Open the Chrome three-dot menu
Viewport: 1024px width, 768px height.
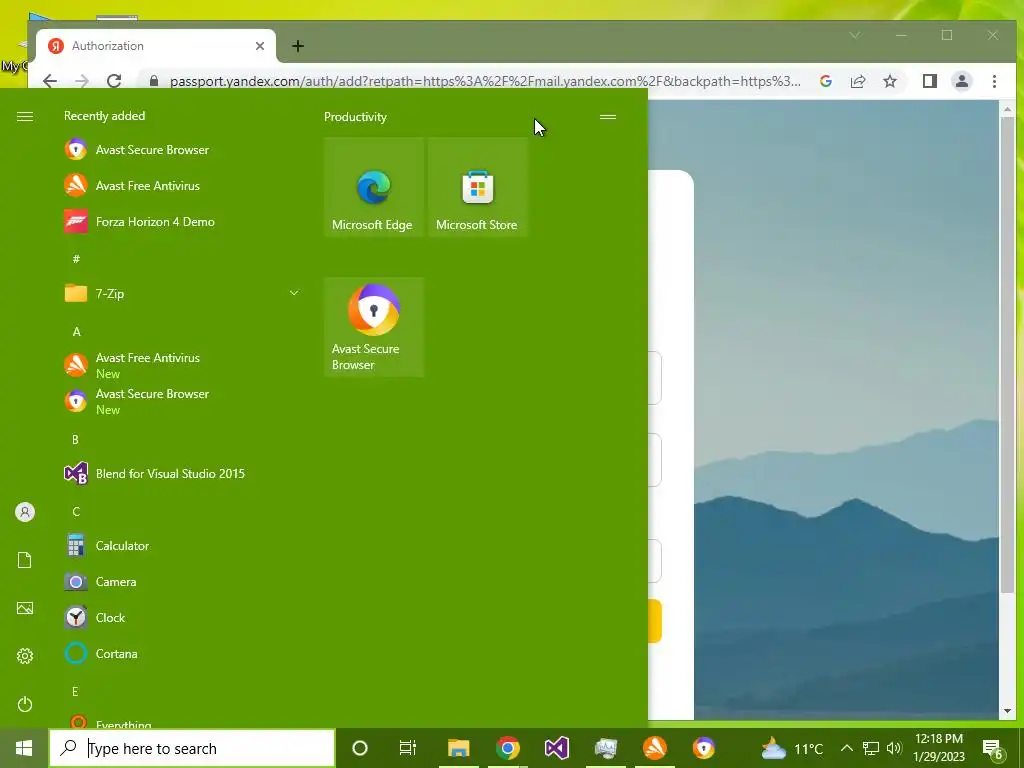pos(994,81)
